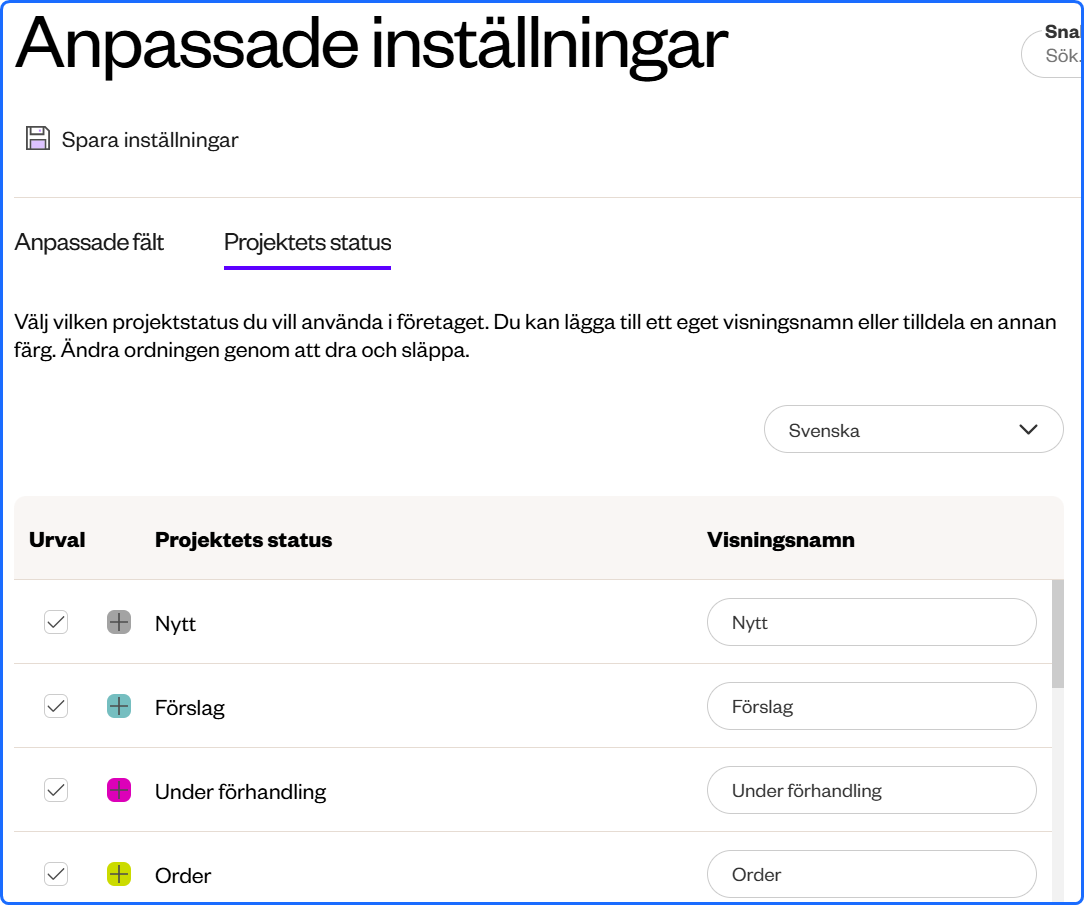Image resolution: width=1084 pixels, height=905 pixels.
Task: Switch to the Anpassade fält tab
Action: point(89,242)
